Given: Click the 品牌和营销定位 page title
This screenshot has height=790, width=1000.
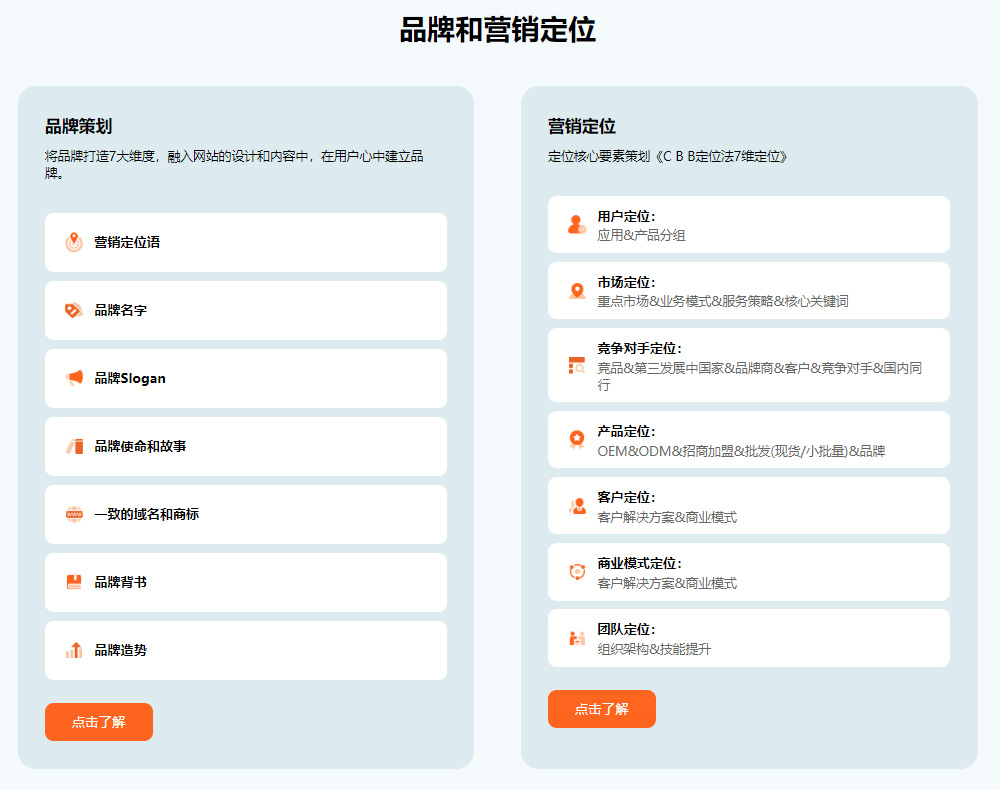Looking at the screenshot, I should [x=498, y=30].
